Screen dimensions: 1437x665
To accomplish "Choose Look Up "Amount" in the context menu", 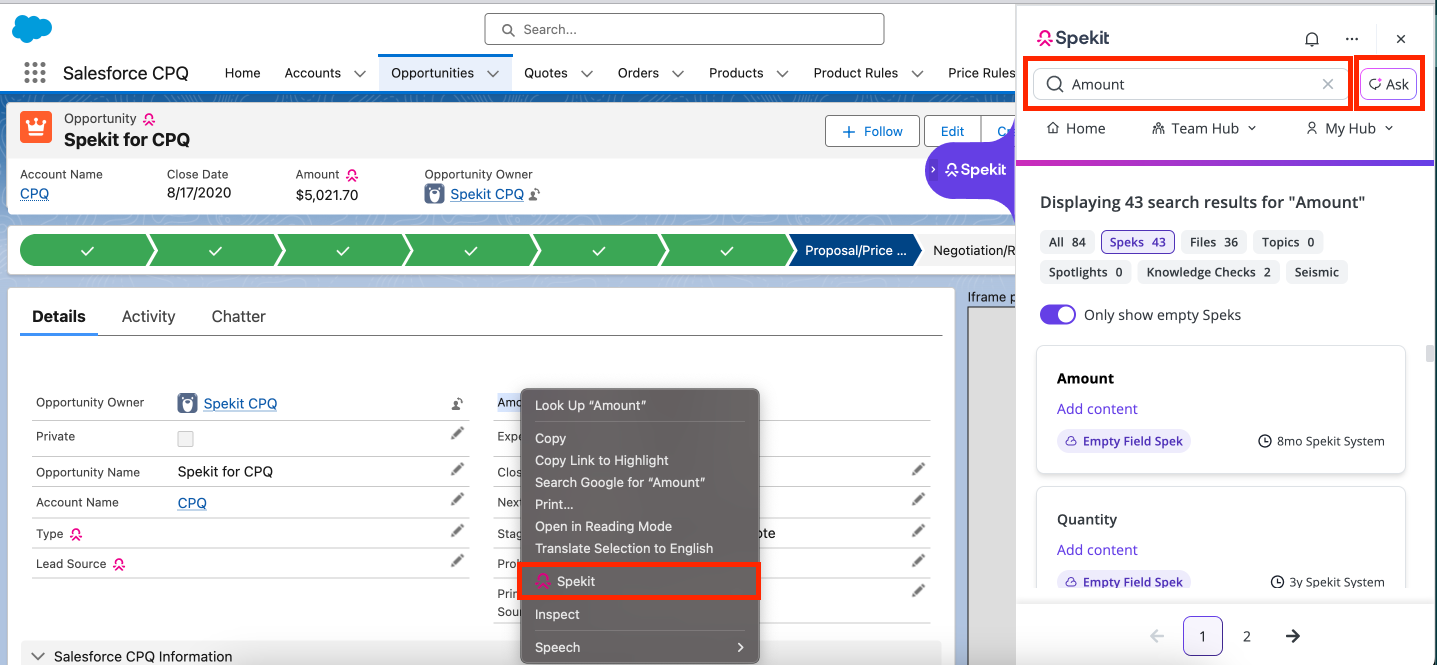I will pos(639,405).
